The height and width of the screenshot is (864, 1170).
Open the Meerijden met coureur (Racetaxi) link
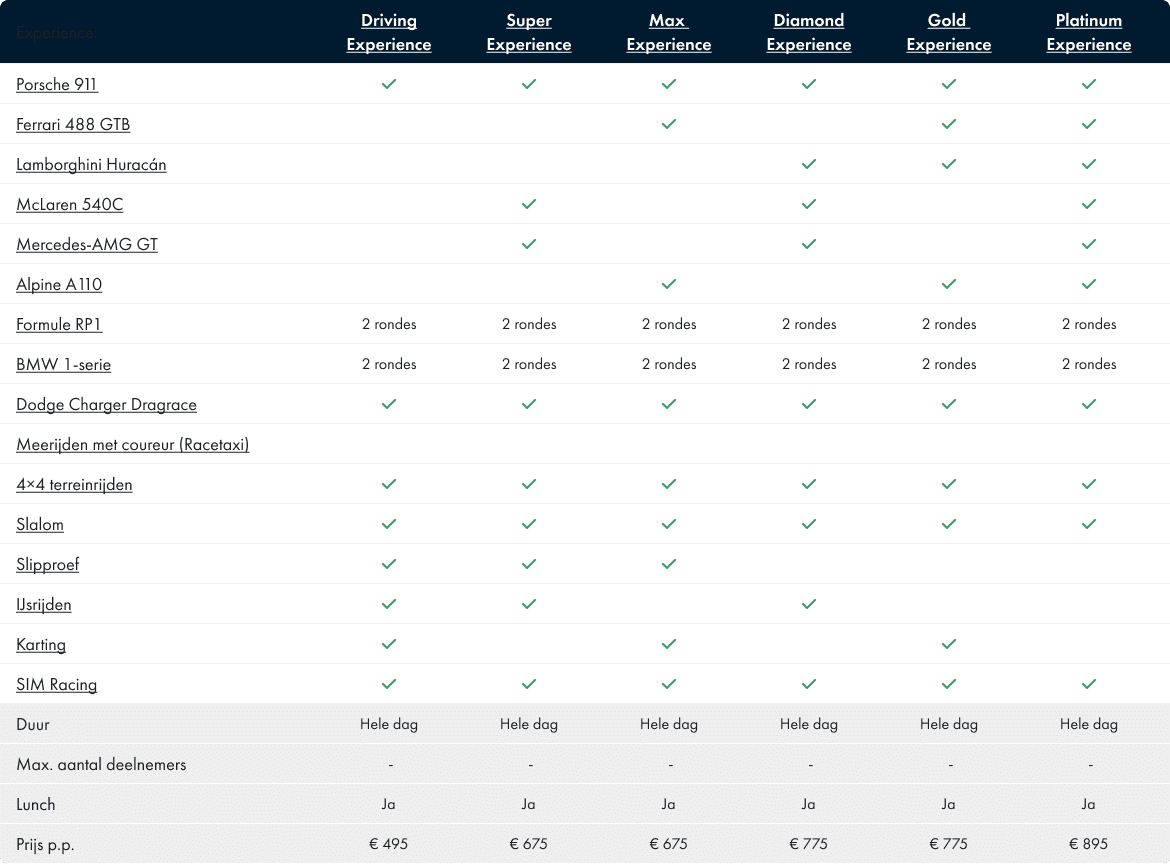tap(133, 445)
